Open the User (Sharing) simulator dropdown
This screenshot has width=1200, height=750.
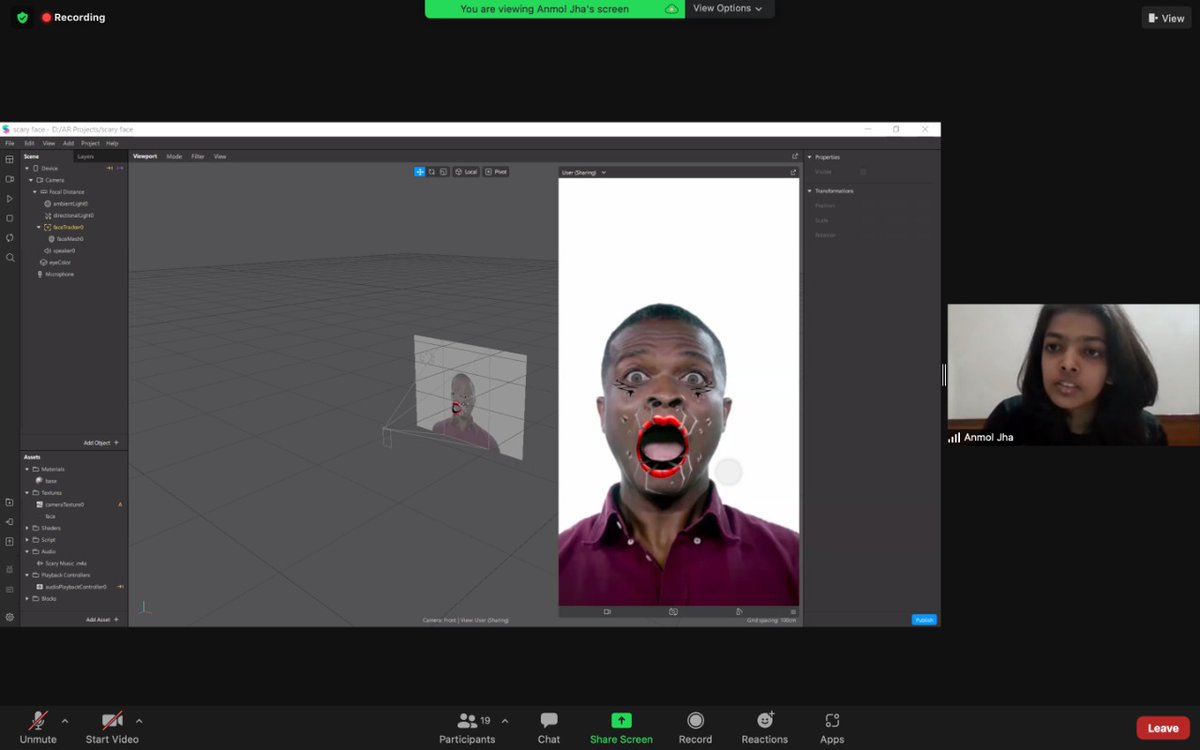click(584, 173)
